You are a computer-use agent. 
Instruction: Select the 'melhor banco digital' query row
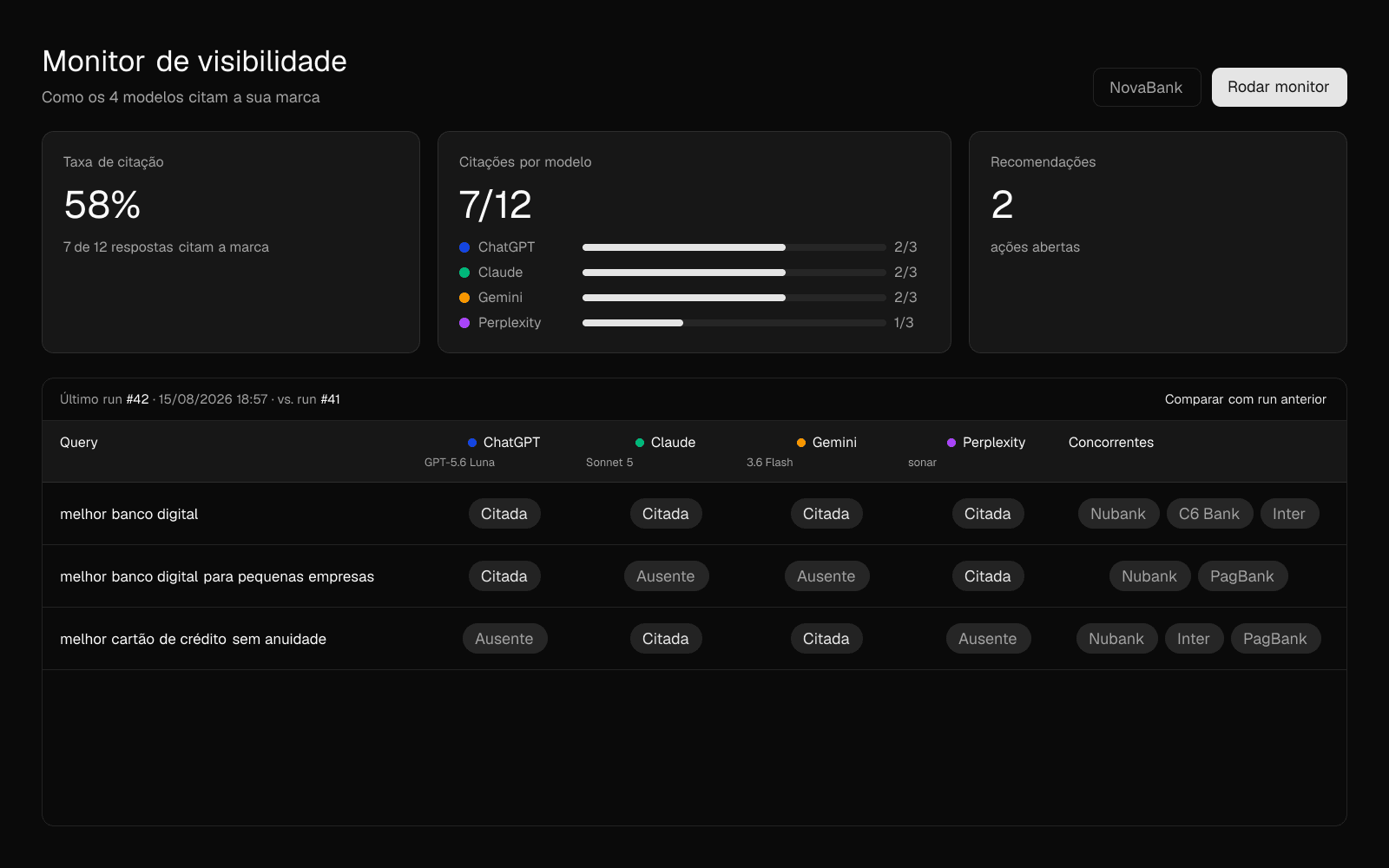[x=694, y=514]
